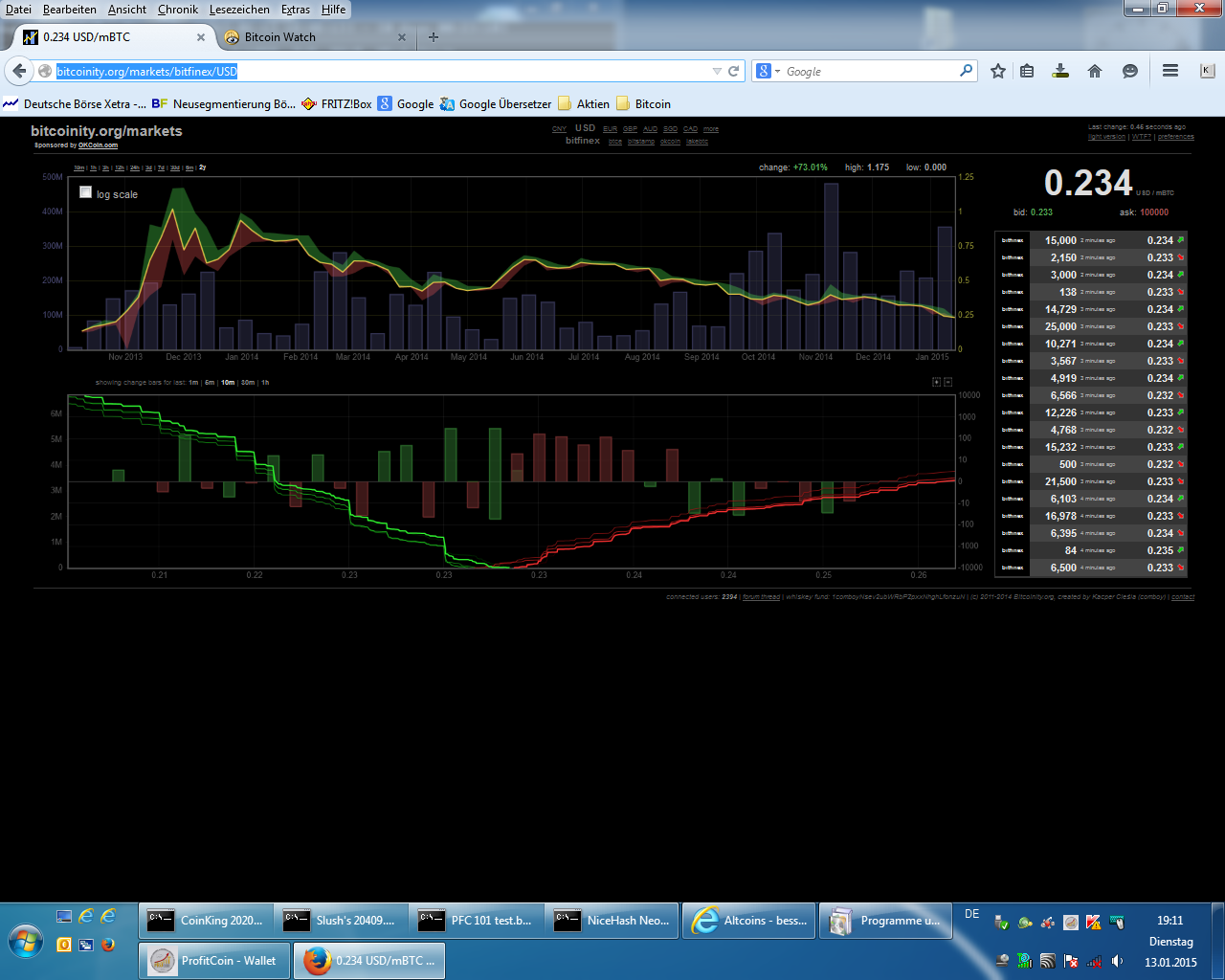Open the Extras menu
This screenshot has height=980, width=1225.
[x=295, y=9]
